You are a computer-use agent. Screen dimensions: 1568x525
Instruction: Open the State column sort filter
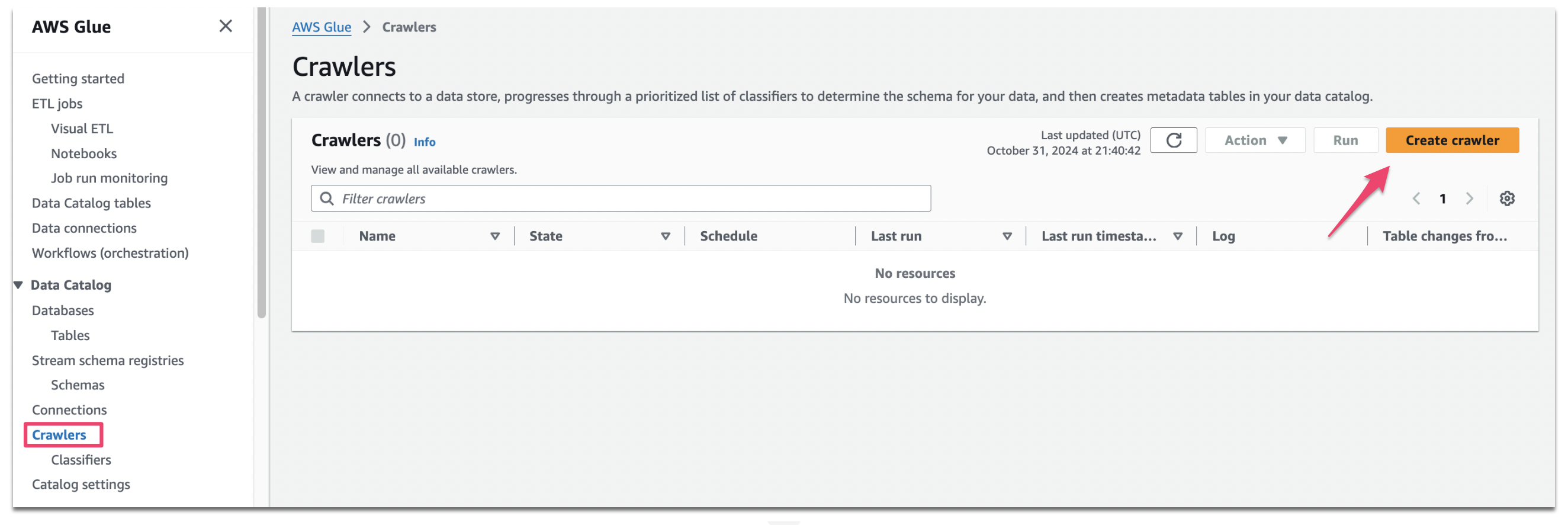[x=666, y=236]
